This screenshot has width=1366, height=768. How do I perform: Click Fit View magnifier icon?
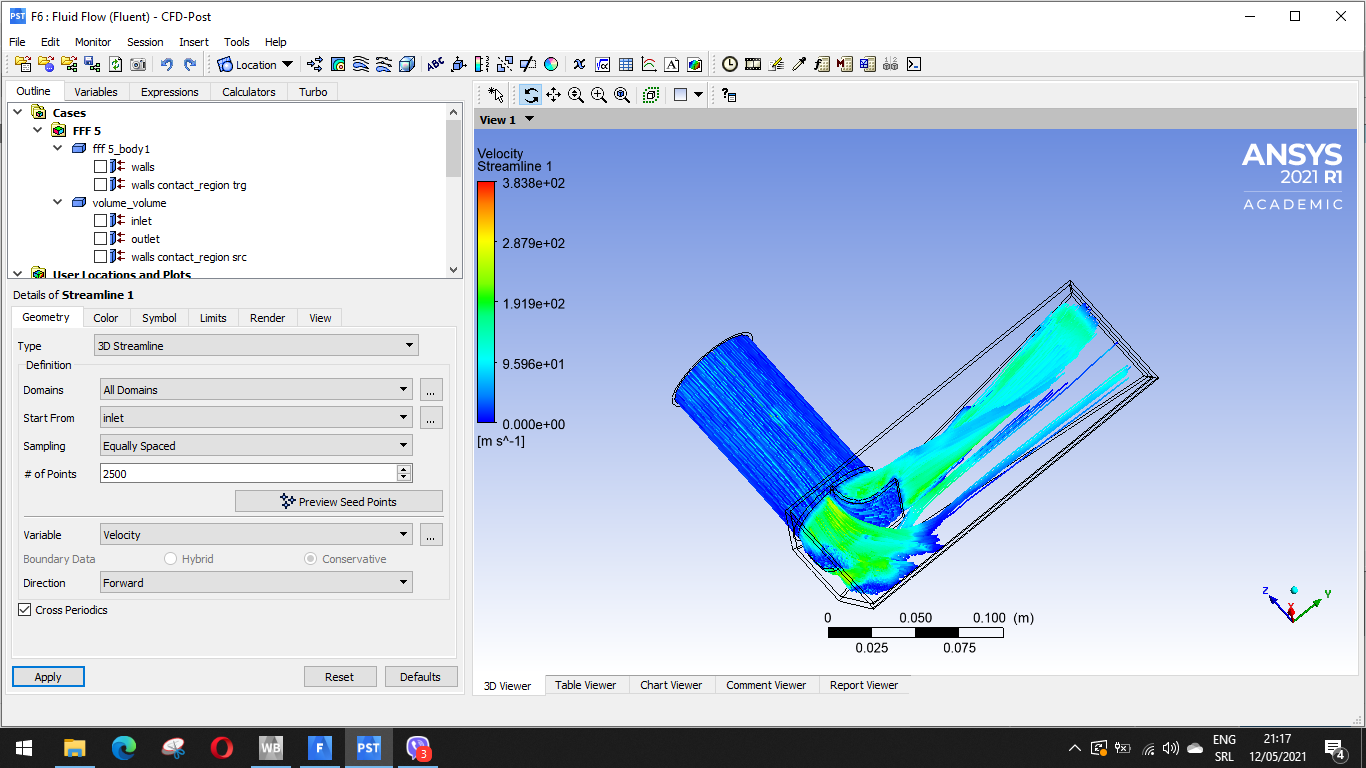[x=622, y=94]
